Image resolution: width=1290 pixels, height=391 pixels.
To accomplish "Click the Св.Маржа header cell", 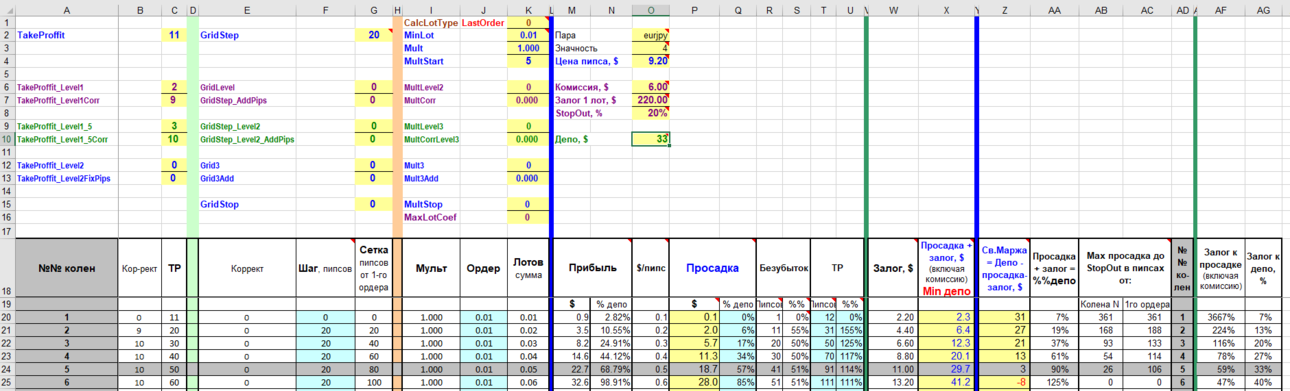I will pos(1004,269).
